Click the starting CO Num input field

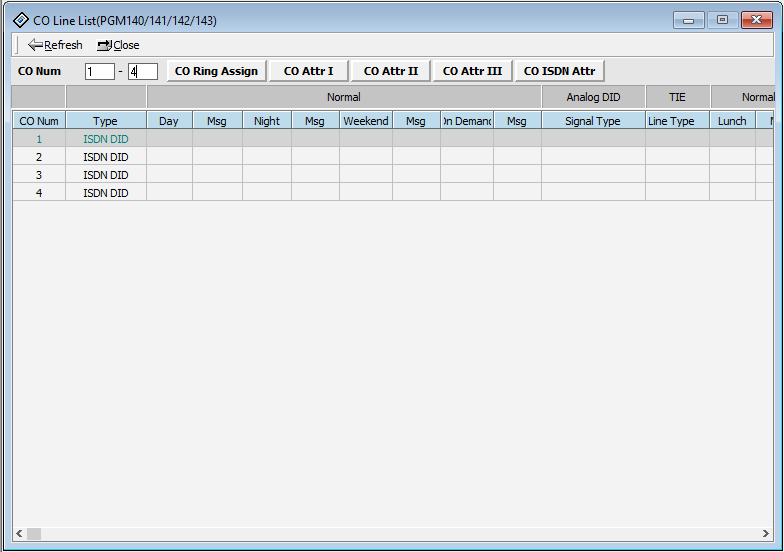point(99,72)
